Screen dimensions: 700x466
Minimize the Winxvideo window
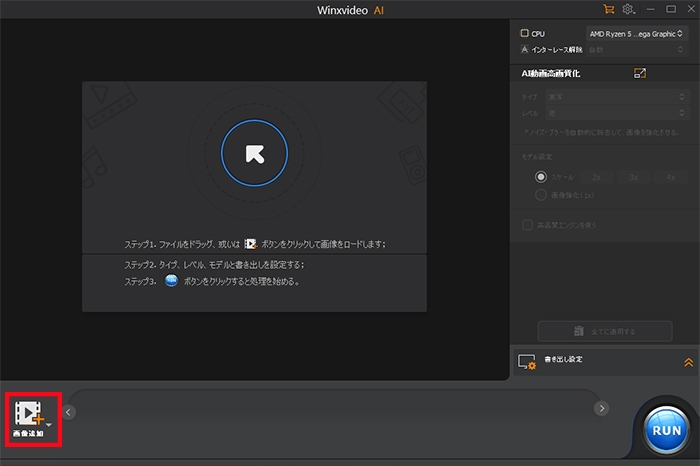pos(650,9)
